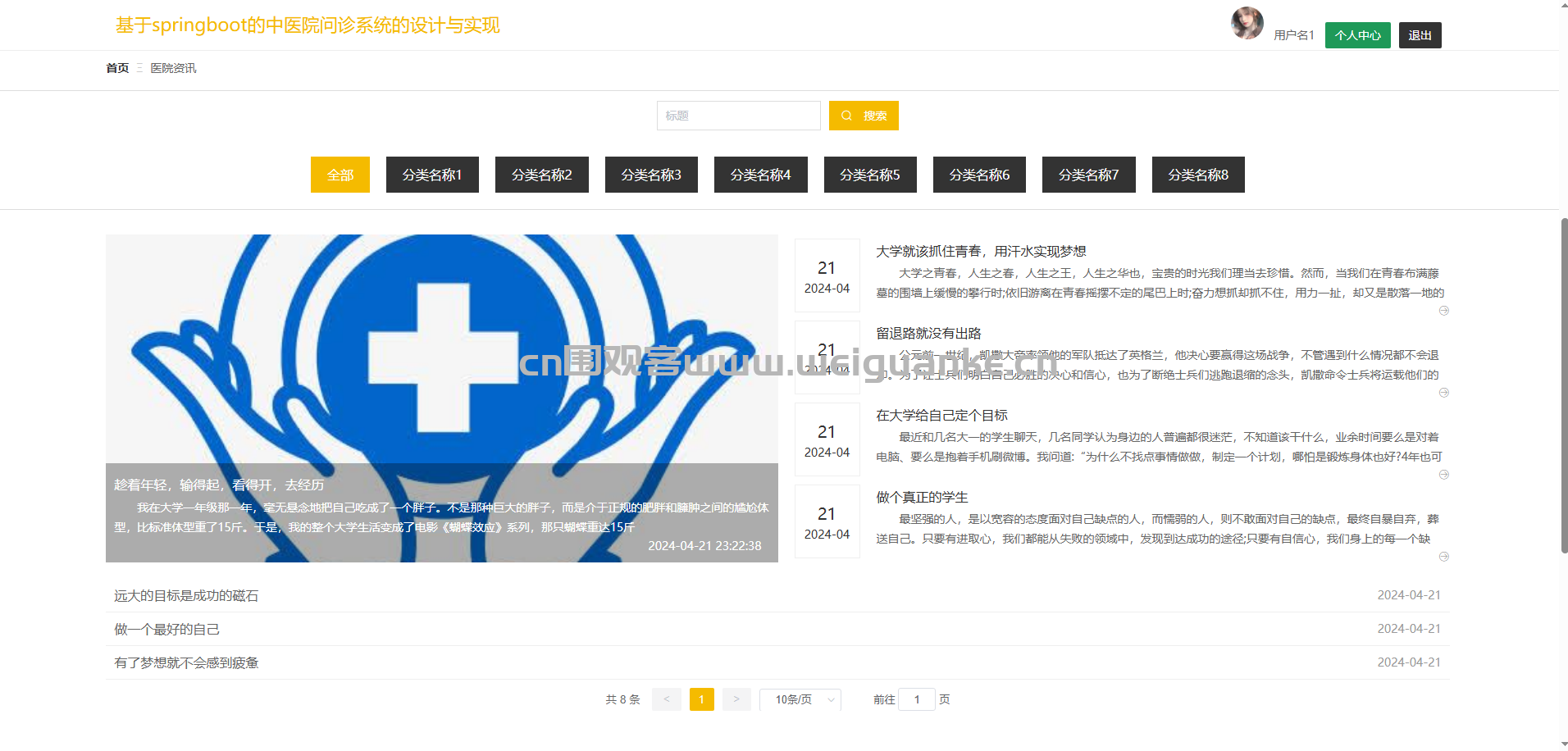Click the arrow icon under first news article
1568x751 pixels.
coord(1444,311)
